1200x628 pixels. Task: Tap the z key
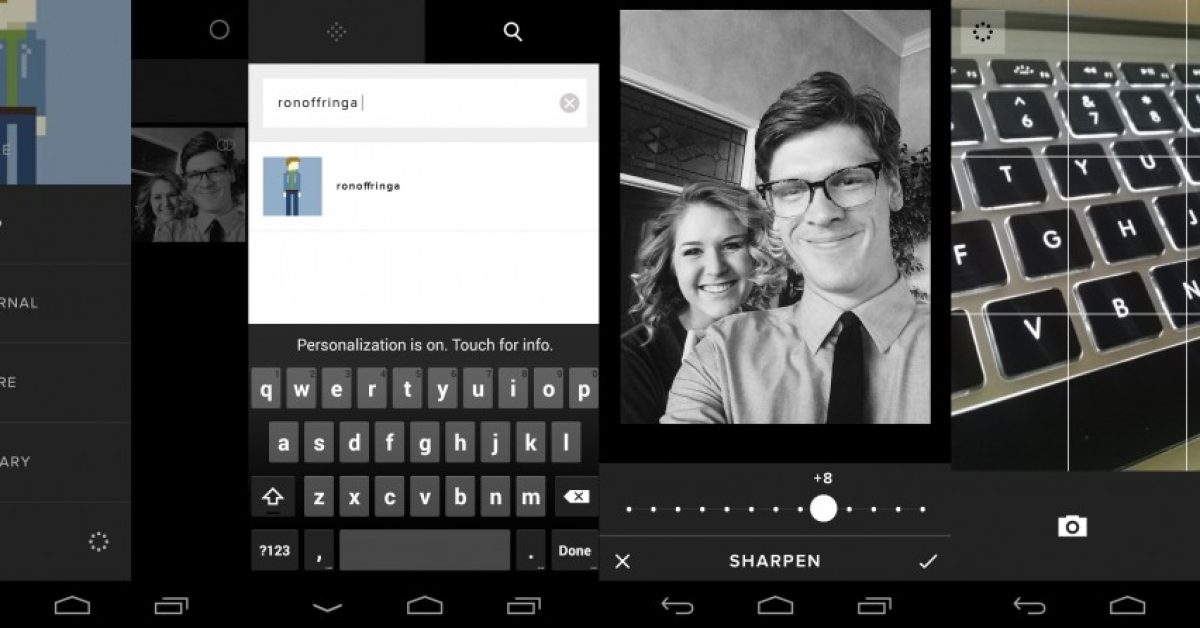[319, 496]
